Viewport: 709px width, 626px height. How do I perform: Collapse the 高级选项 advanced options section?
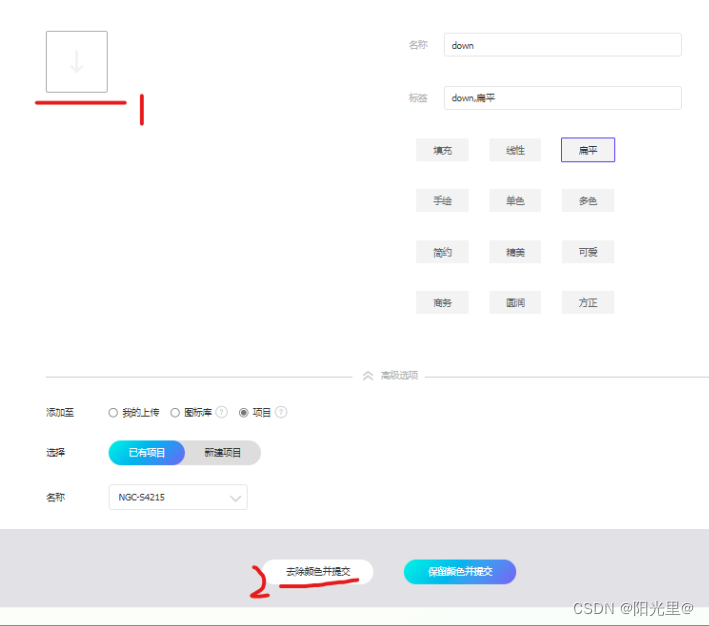(390, 375)
